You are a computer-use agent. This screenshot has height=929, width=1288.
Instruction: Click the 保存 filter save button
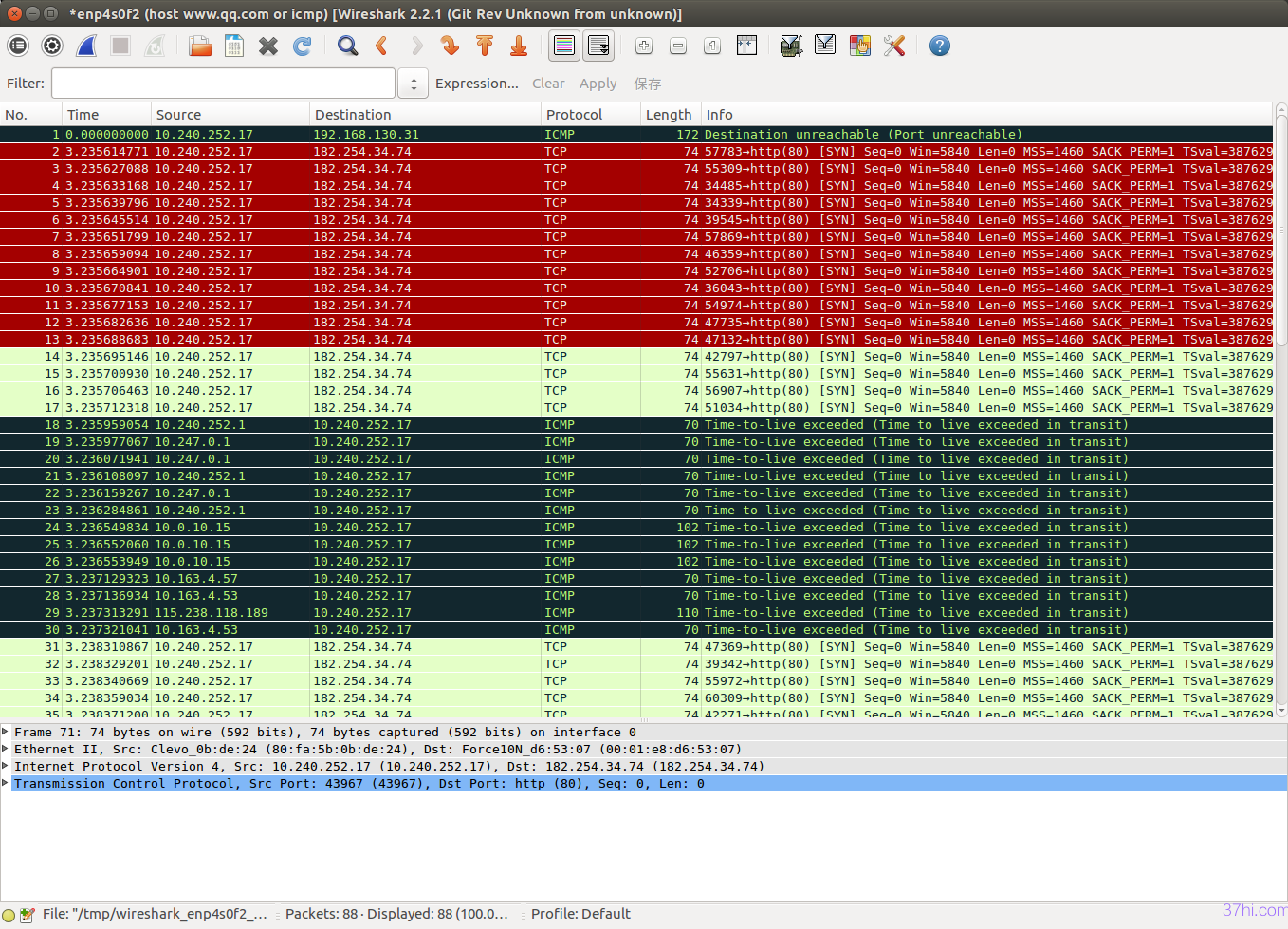point(648,84)
